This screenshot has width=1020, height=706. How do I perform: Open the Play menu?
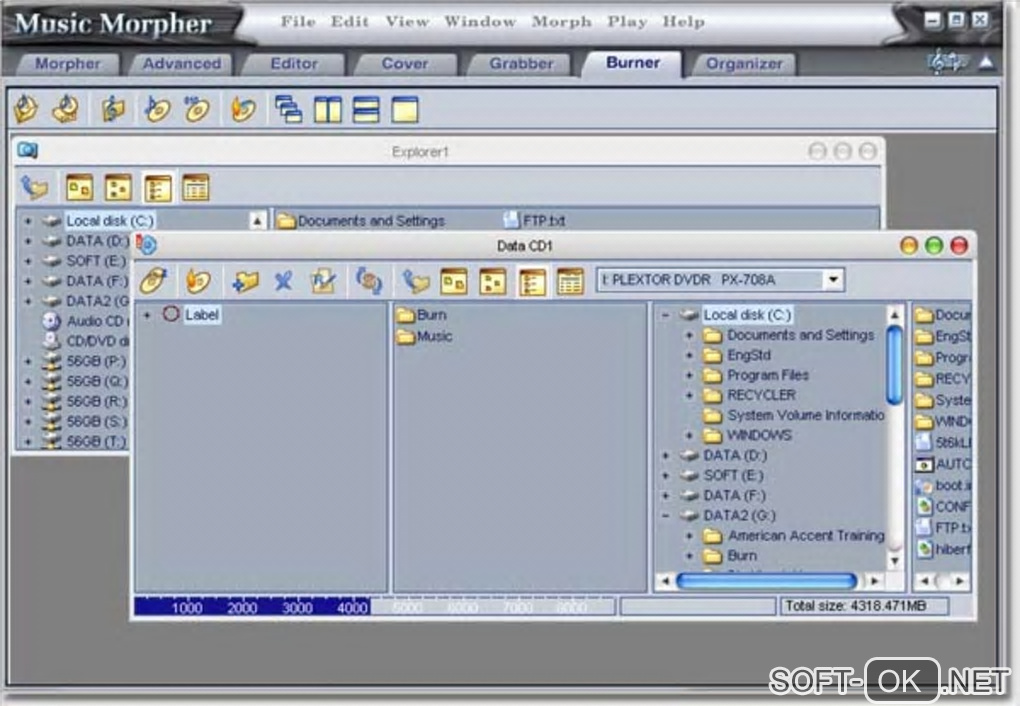[627, 21]
